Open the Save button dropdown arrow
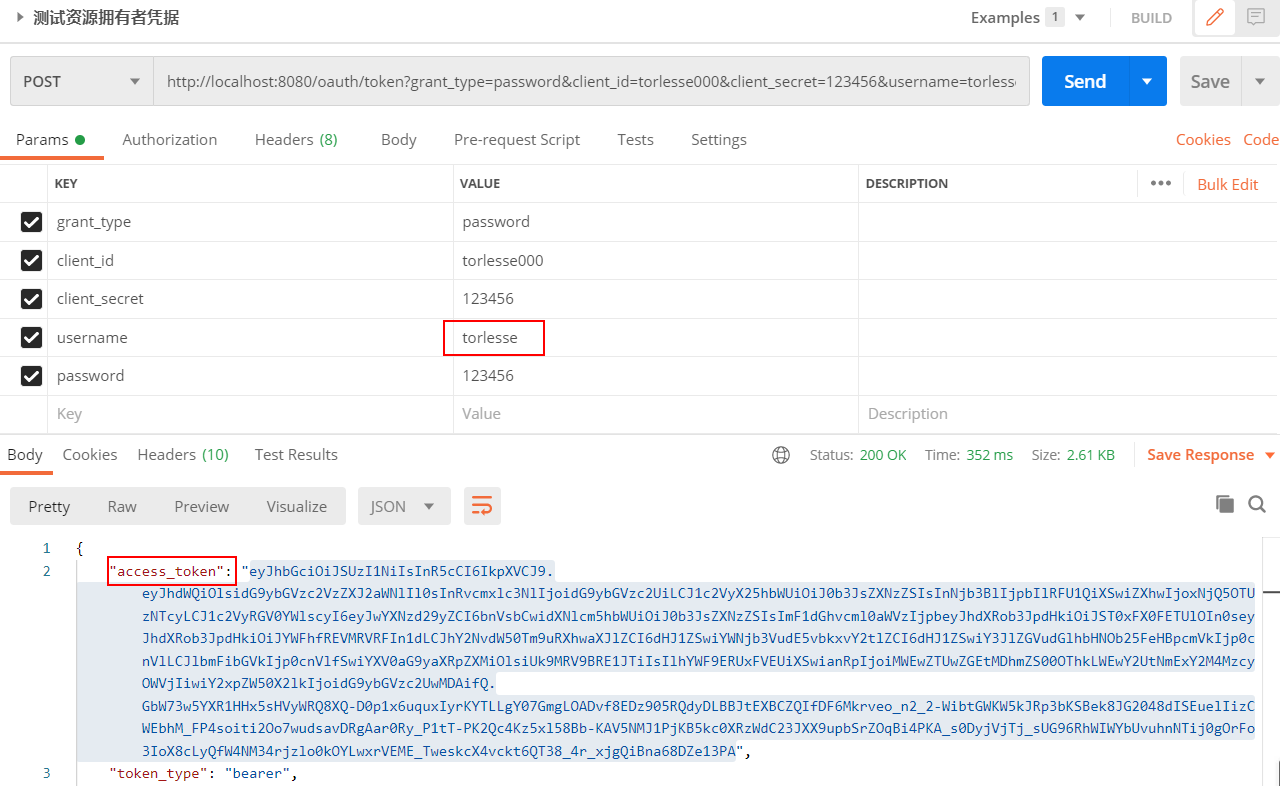Image resolution: width=1280 pixels, height=786 pixels. [1260, 81]
